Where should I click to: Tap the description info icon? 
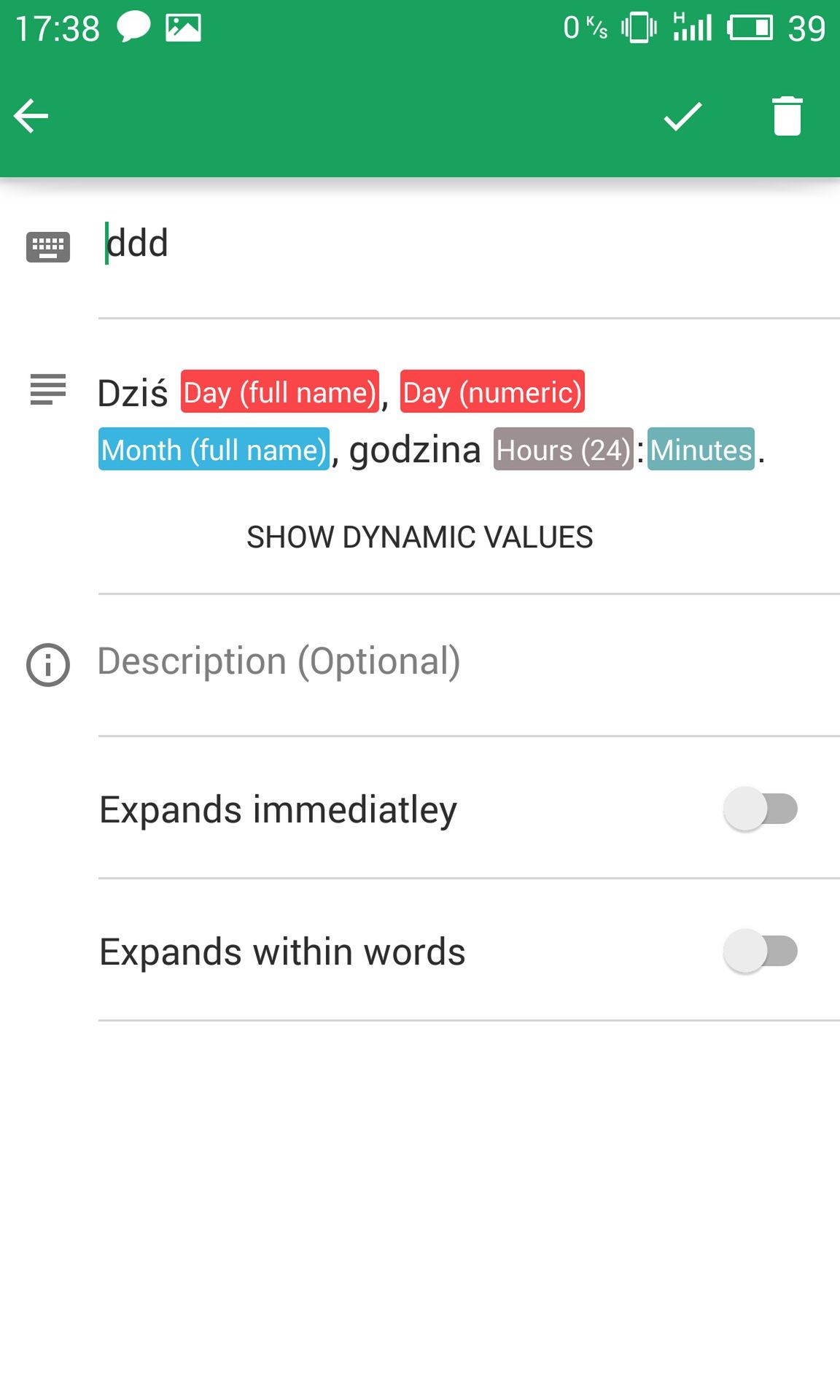[48, 665]
